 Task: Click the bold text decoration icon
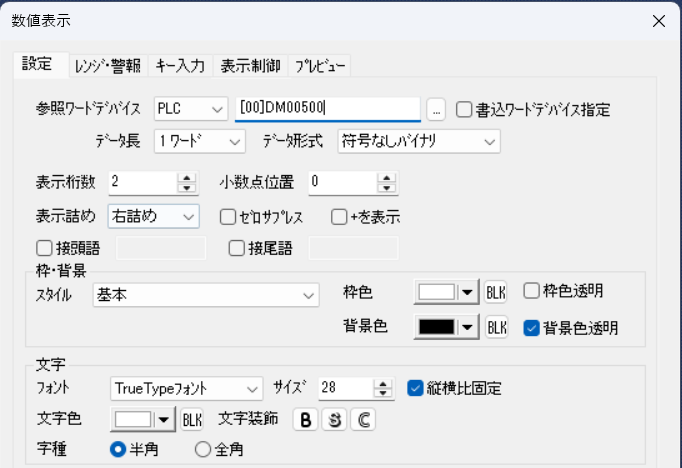click(x=304, y=420)
